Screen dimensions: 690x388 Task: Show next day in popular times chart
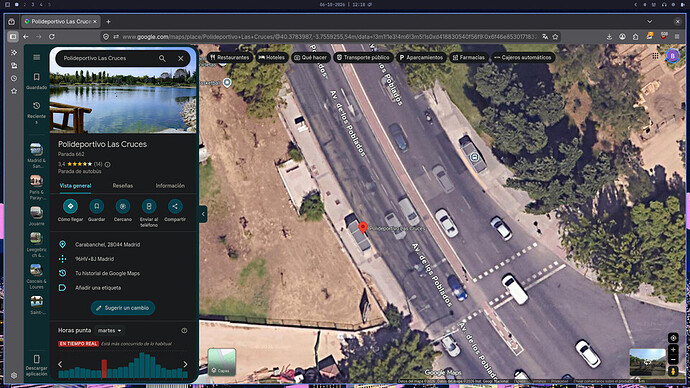(x=185, y=364)
